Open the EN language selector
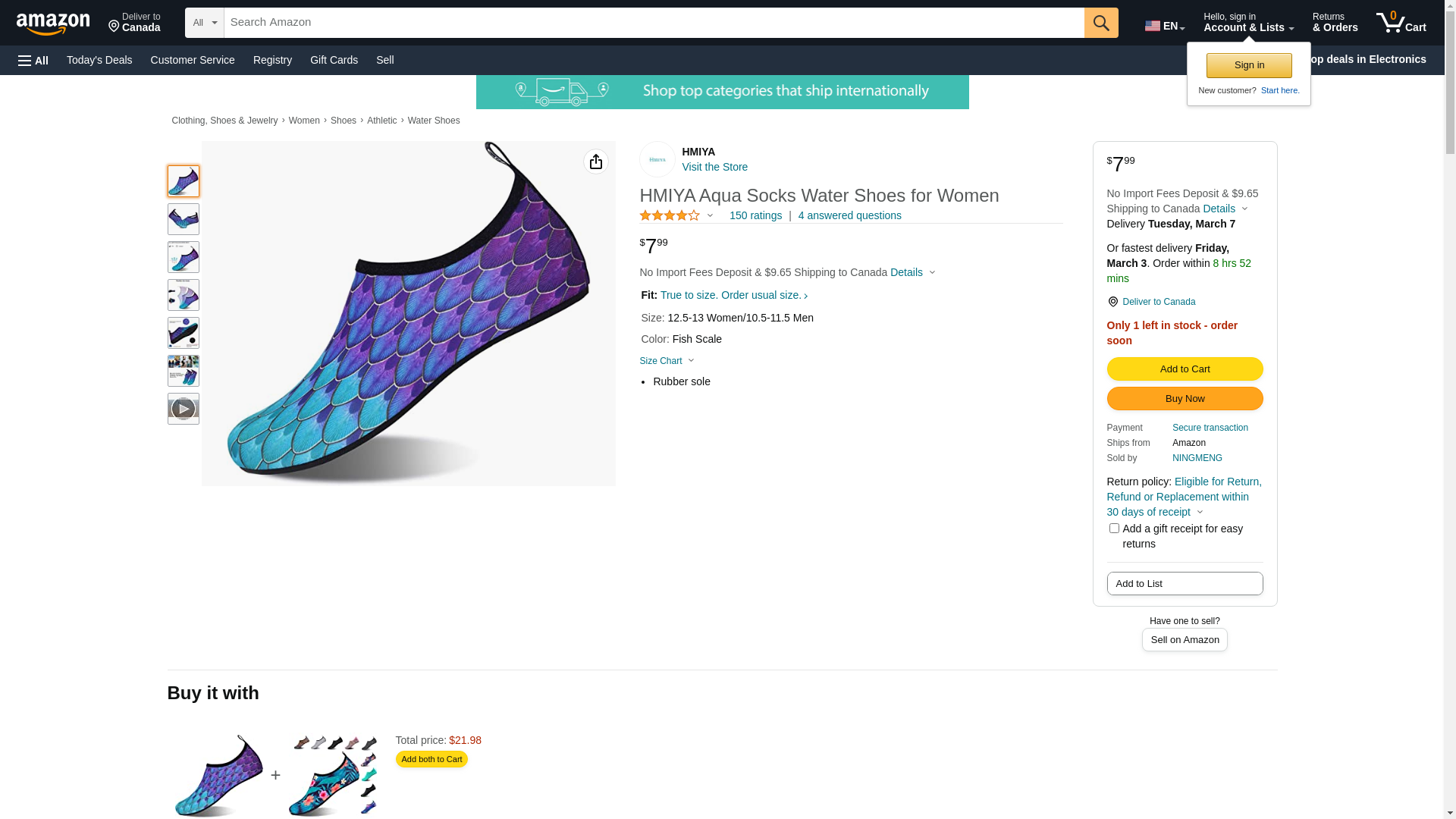 pos(1164,26)
